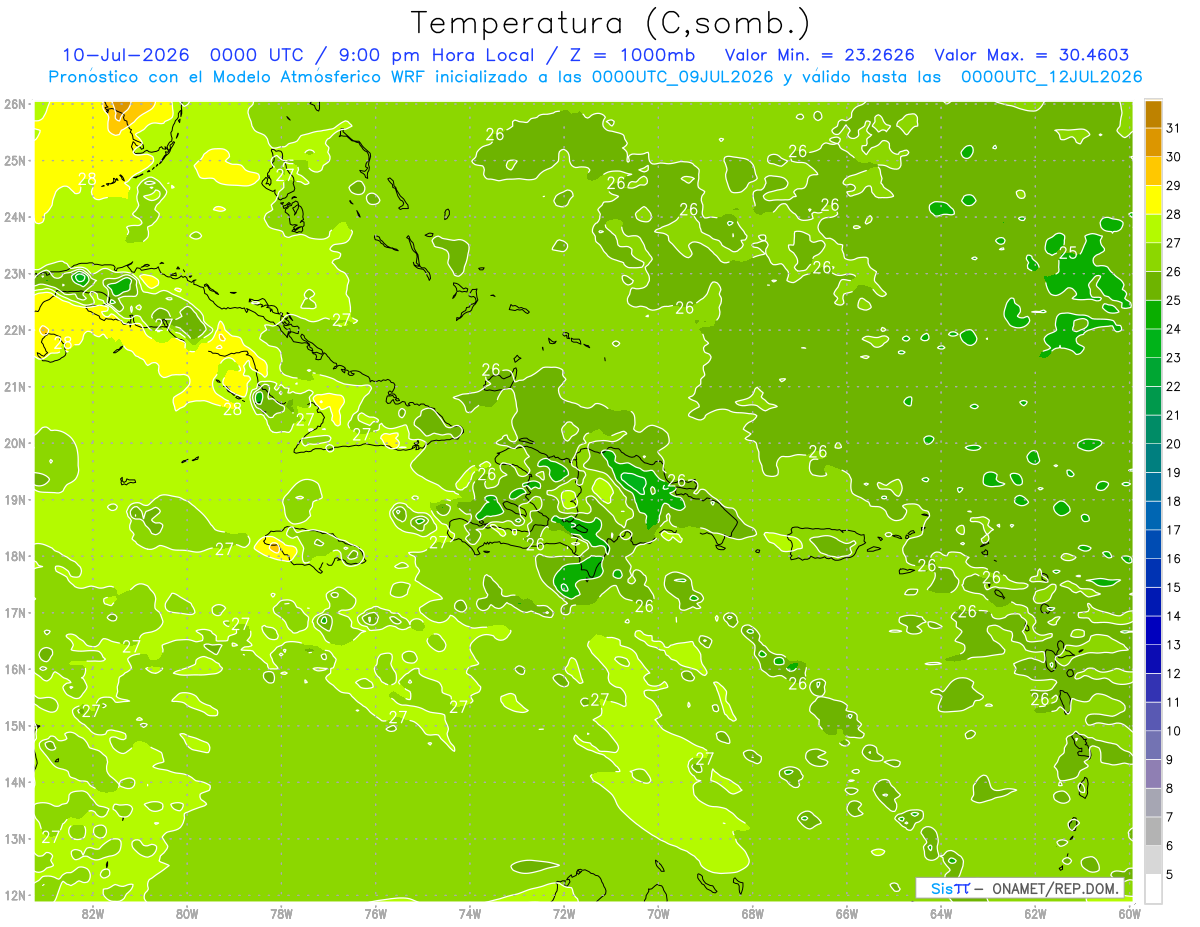
Task: Click the "66W" longitude axis label
Action: pos(847,913)
